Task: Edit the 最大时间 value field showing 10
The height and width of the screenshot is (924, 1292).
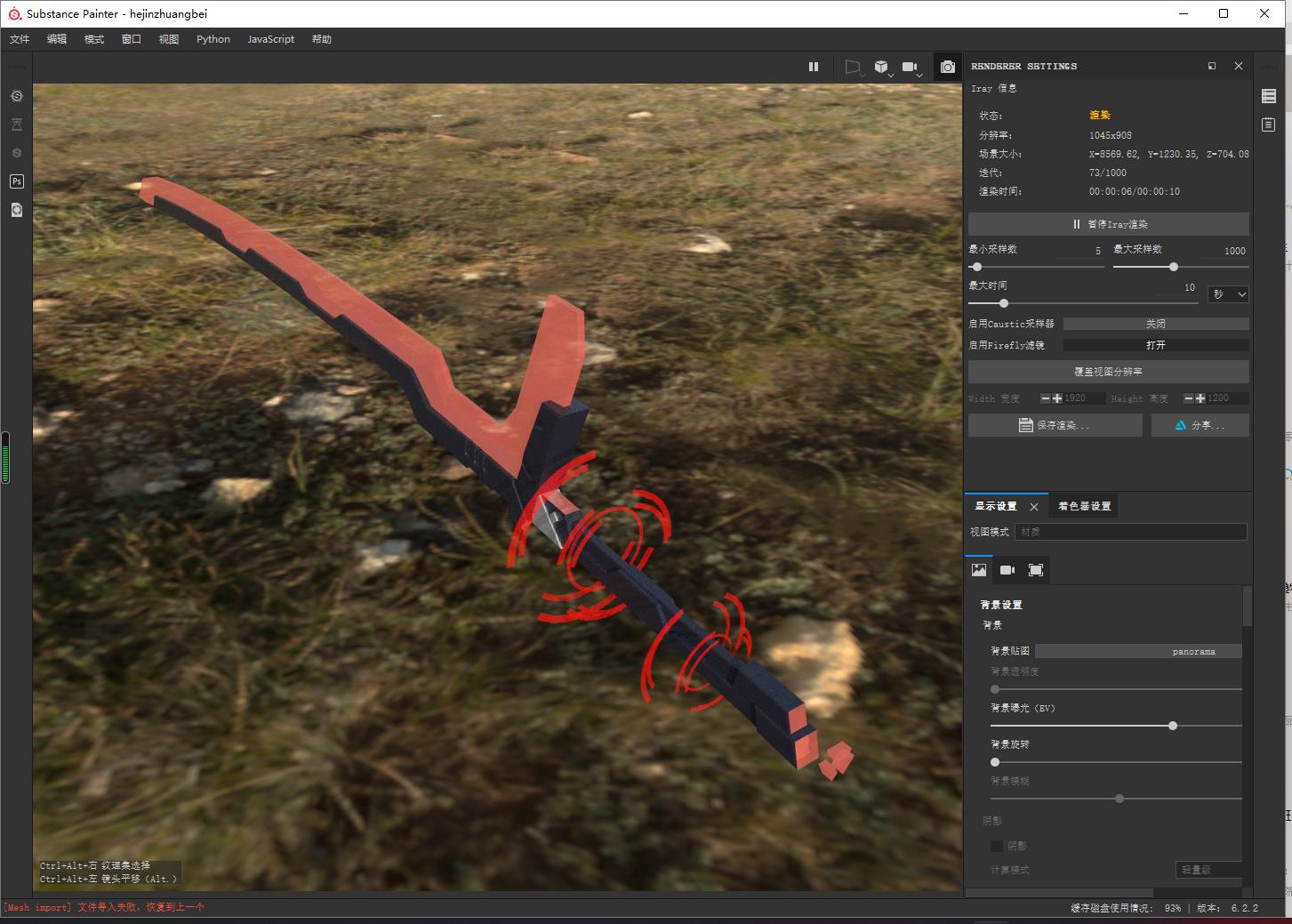Action: coord(1178,287)
